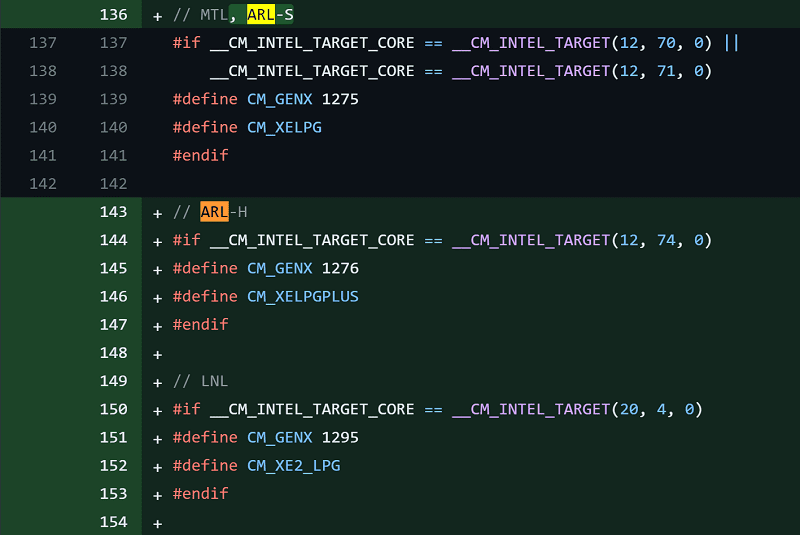
Task: Click the CM_XELPG define on line 140
Action: [284, 127]
